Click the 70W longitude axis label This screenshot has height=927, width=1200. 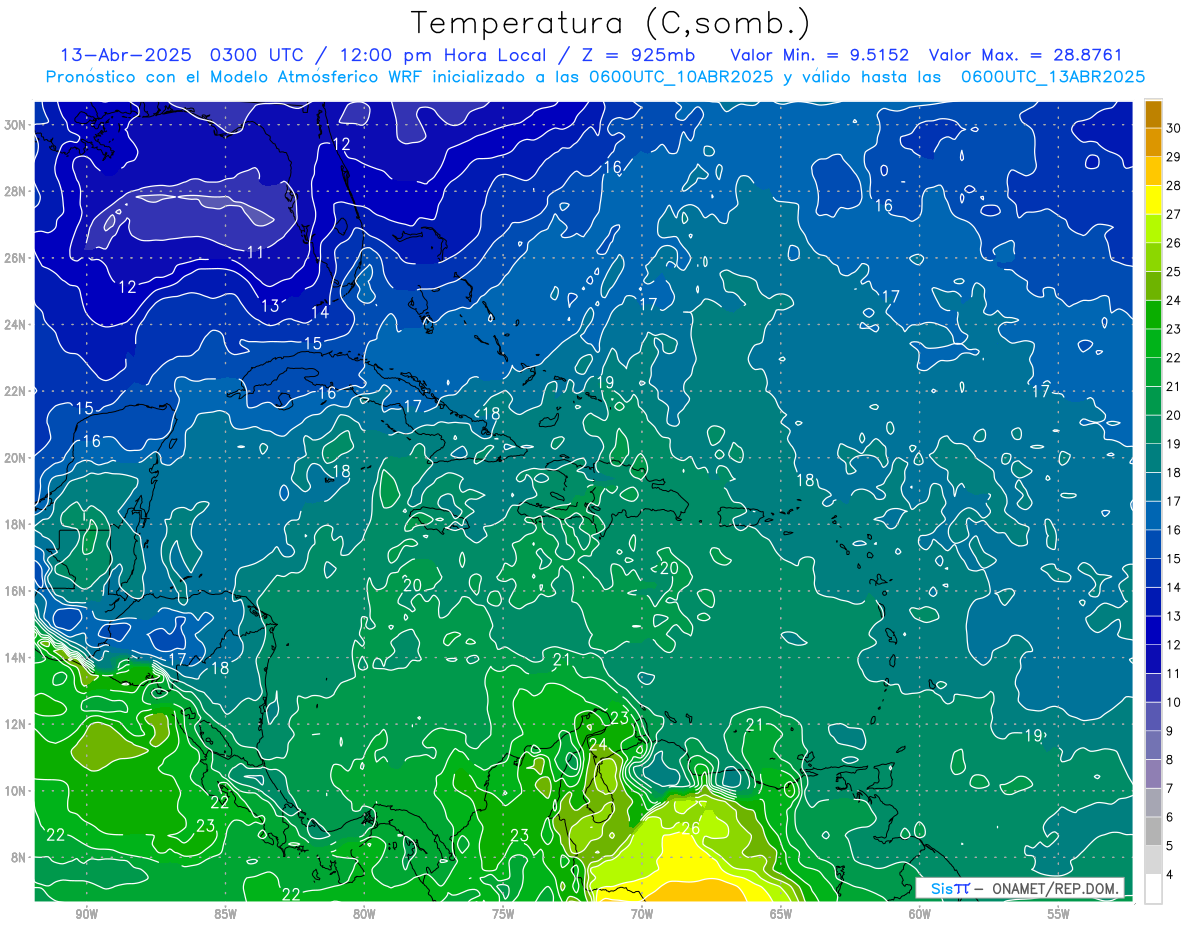pyautogui.click(x=642, y=914)
